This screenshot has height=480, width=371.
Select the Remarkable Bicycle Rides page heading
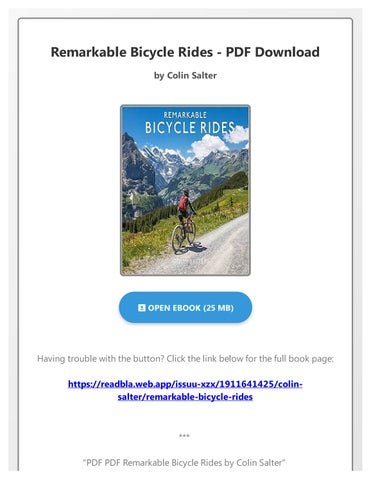[x=185, y=52]
